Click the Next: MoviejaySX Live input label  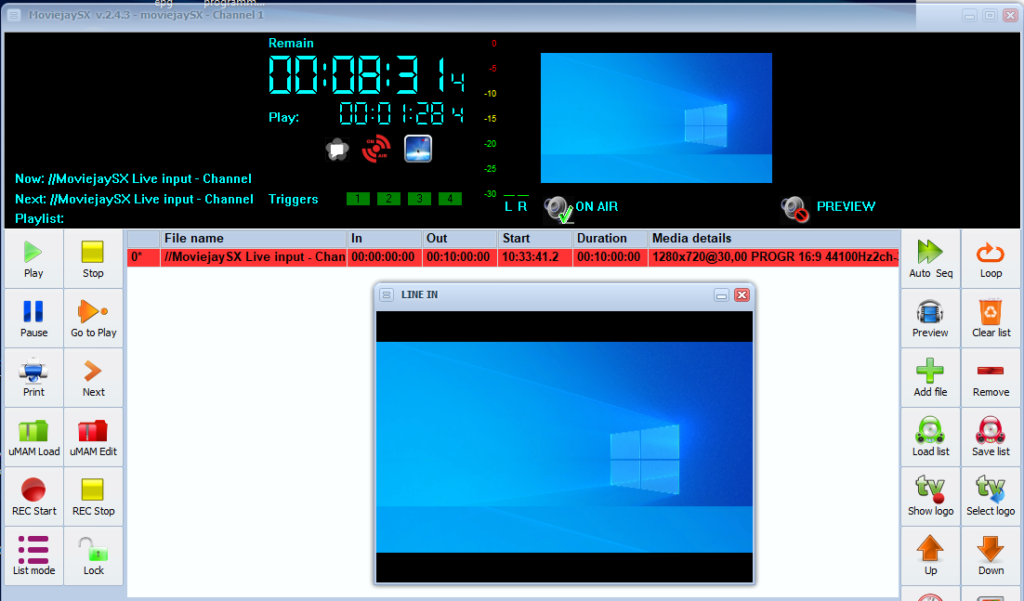point(134,199)
